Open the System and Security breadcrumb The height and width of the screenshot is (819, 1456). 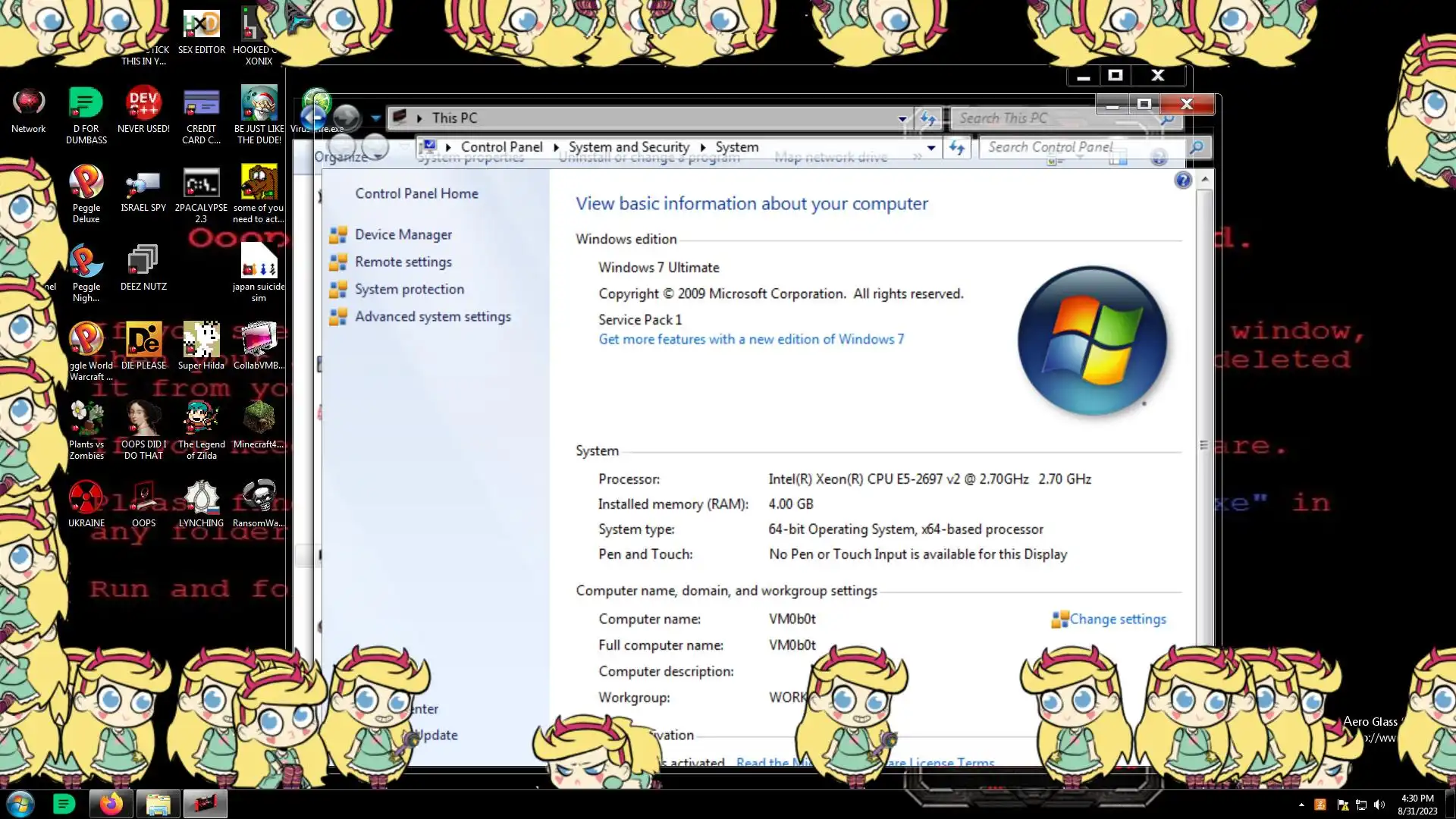[x=629, y=148]
